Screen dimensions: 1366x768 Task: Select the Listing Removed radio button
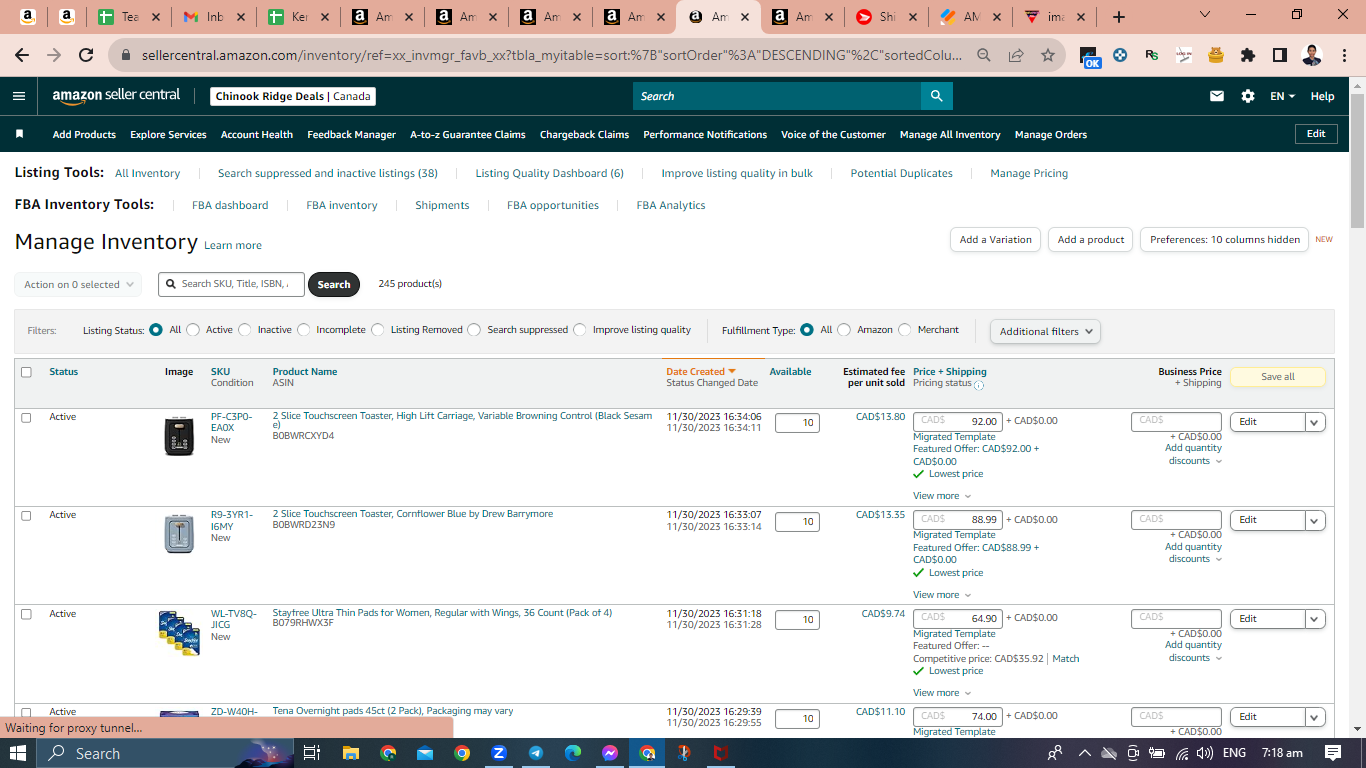tap(378, 330)
